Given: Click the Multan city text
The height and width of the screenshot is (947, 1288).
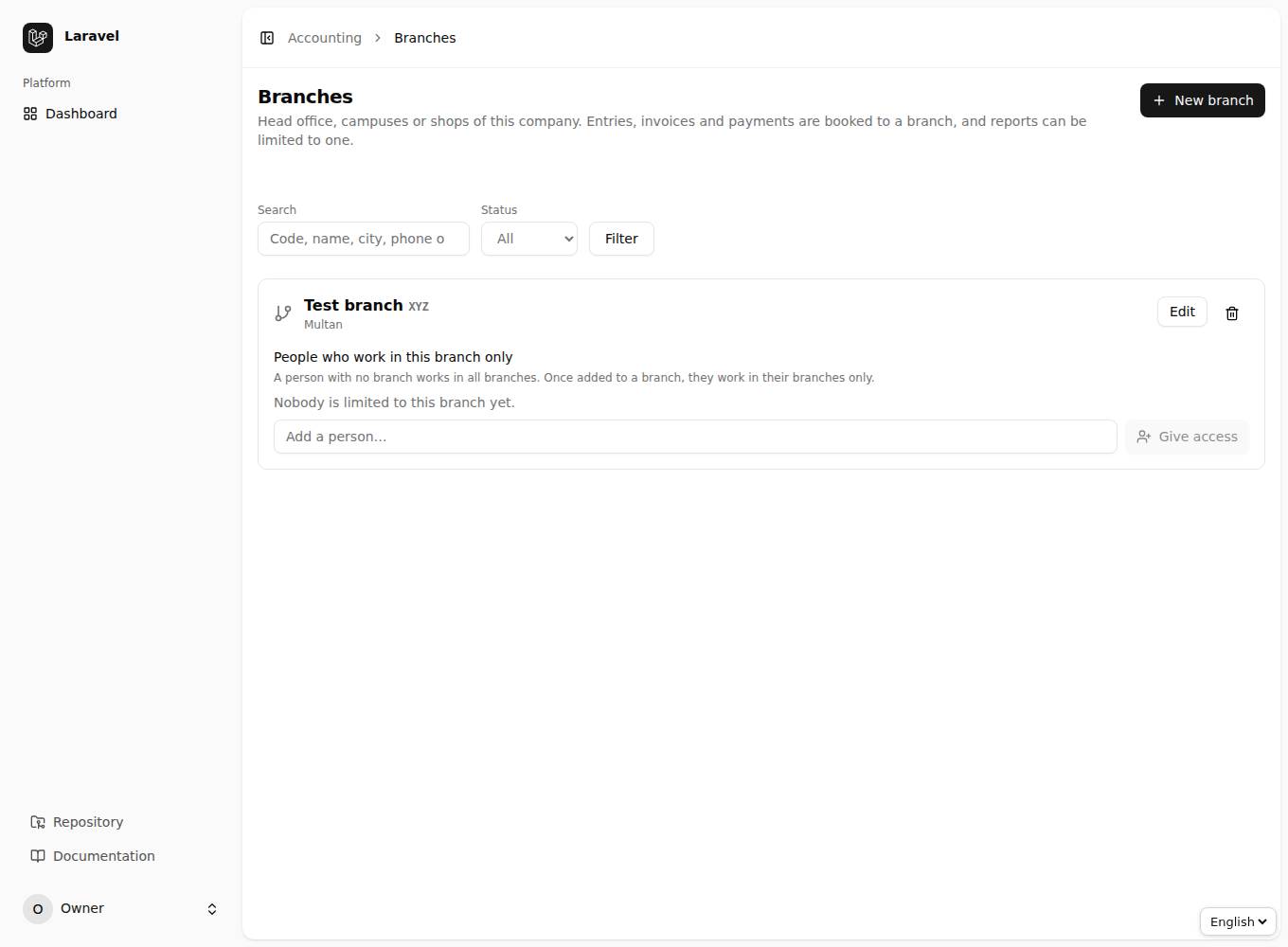Looking at the screenshot, I should (323, 325).
